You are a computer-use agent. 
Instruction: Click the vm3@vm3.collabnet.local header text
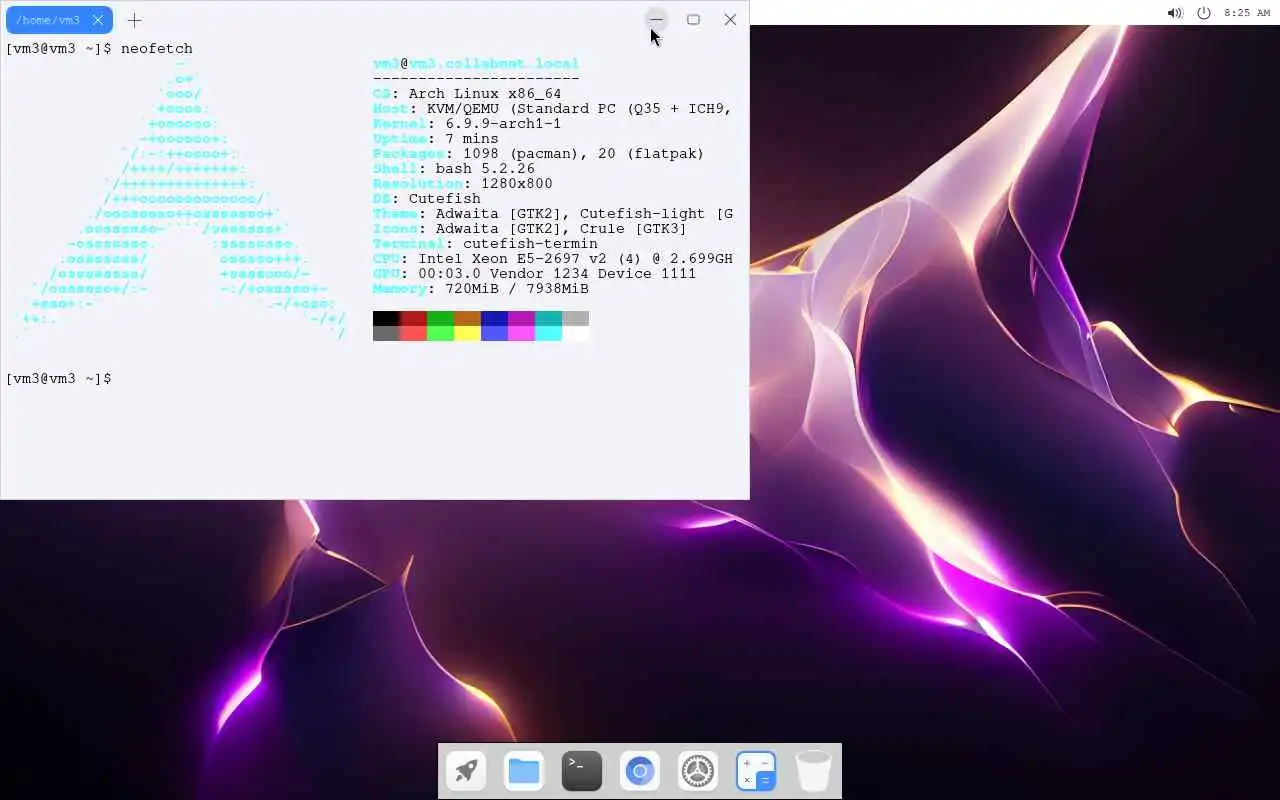click(476, 64)
